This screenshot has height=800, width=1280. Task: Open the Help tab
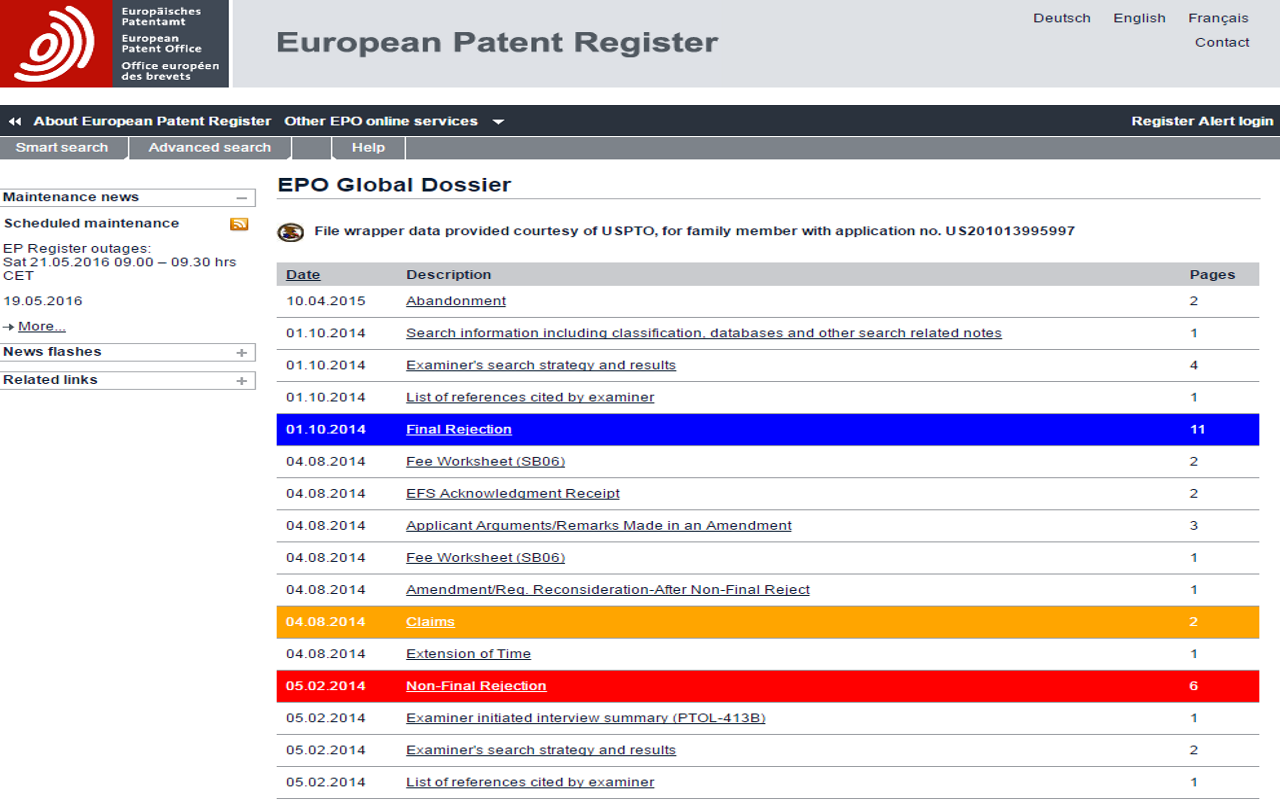pos(368,148)
